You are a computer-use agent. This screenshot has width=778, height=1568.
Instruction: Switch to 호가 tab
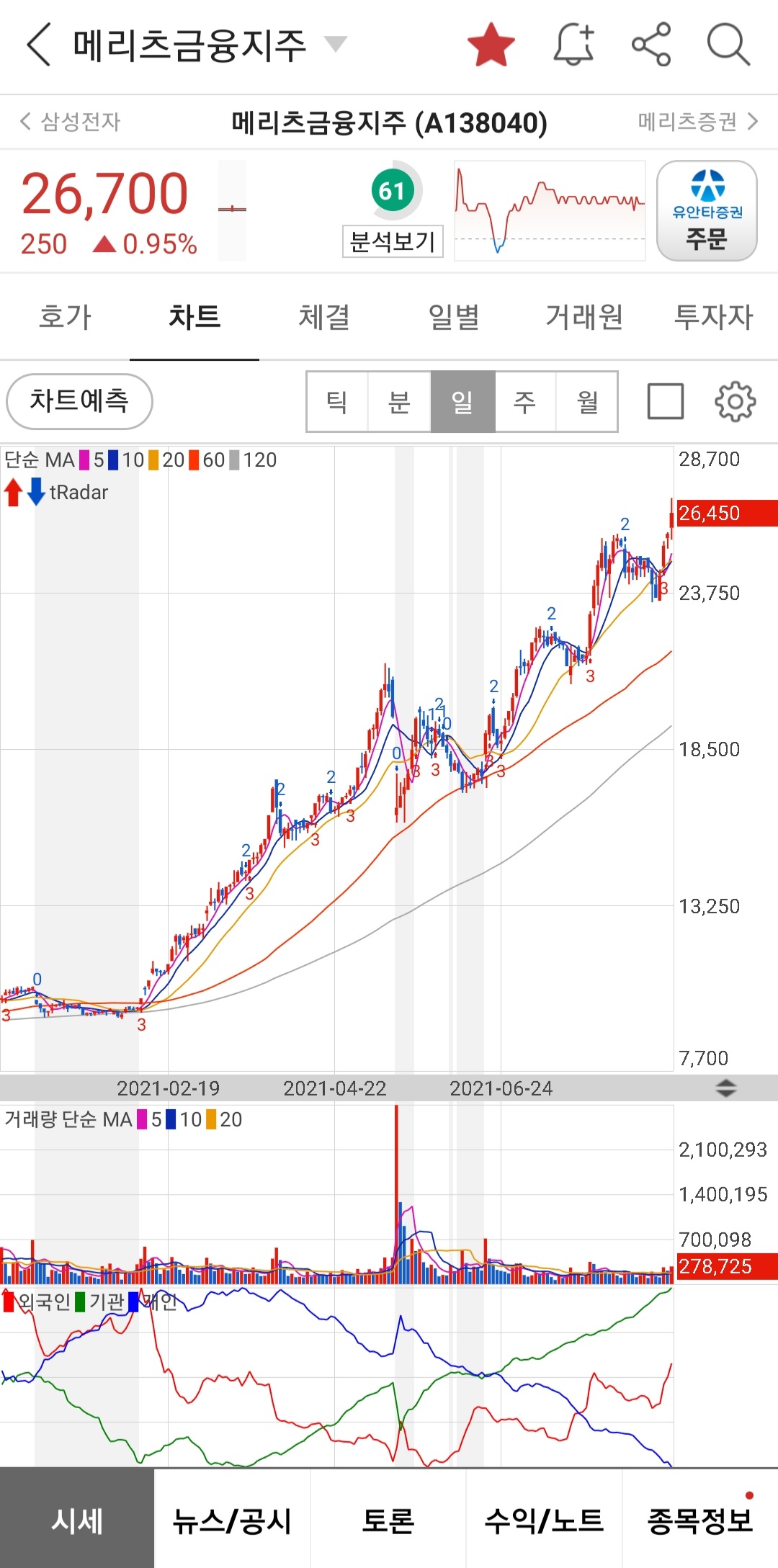65,317
